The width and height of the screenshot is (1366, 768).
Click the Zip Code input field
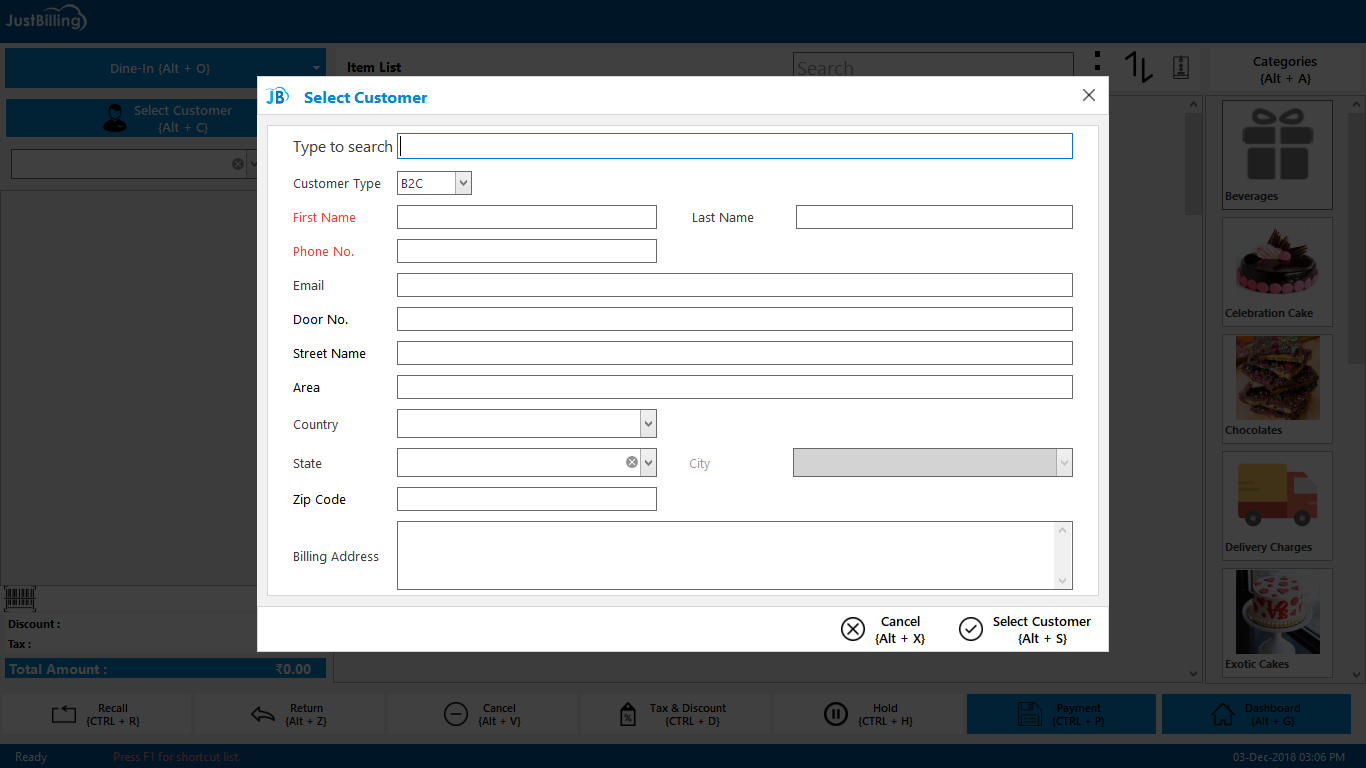(527, 499)
